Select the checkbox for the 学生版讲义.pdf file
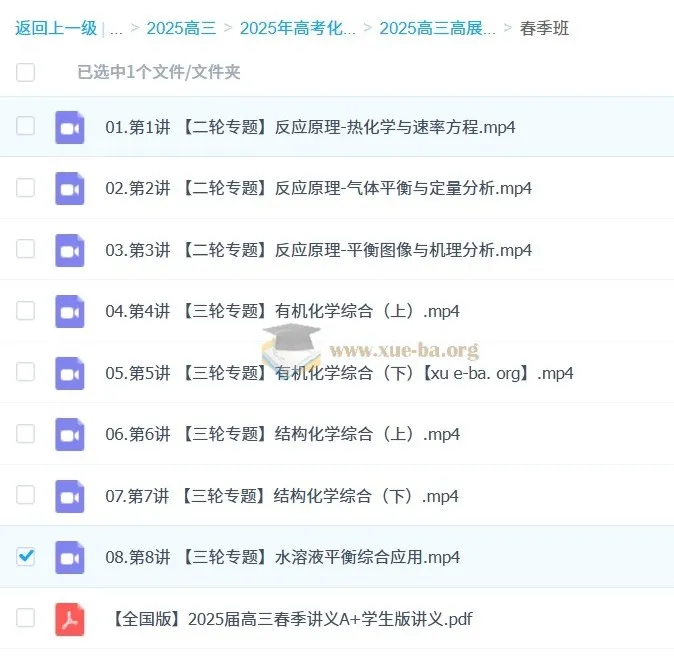 [25, 618]
